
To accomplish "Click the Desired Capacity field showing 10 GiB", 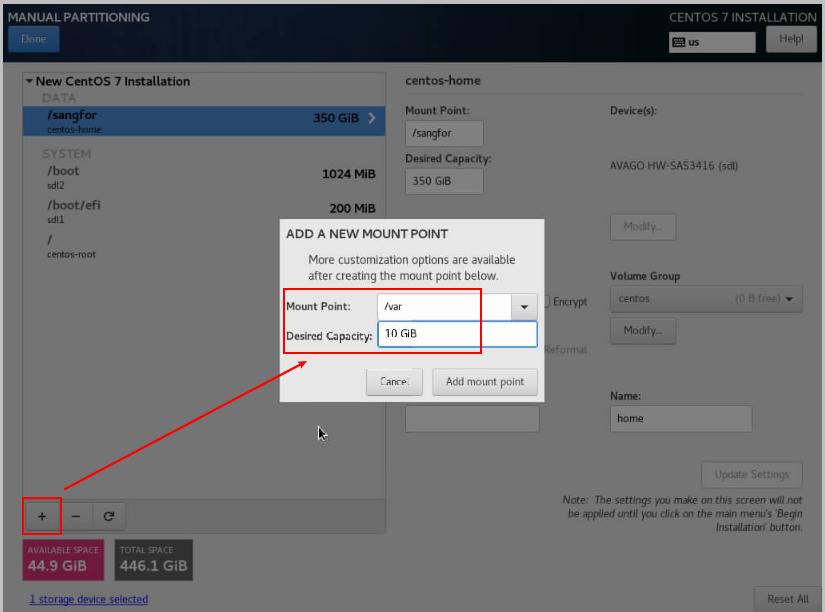I will (457, 334).
